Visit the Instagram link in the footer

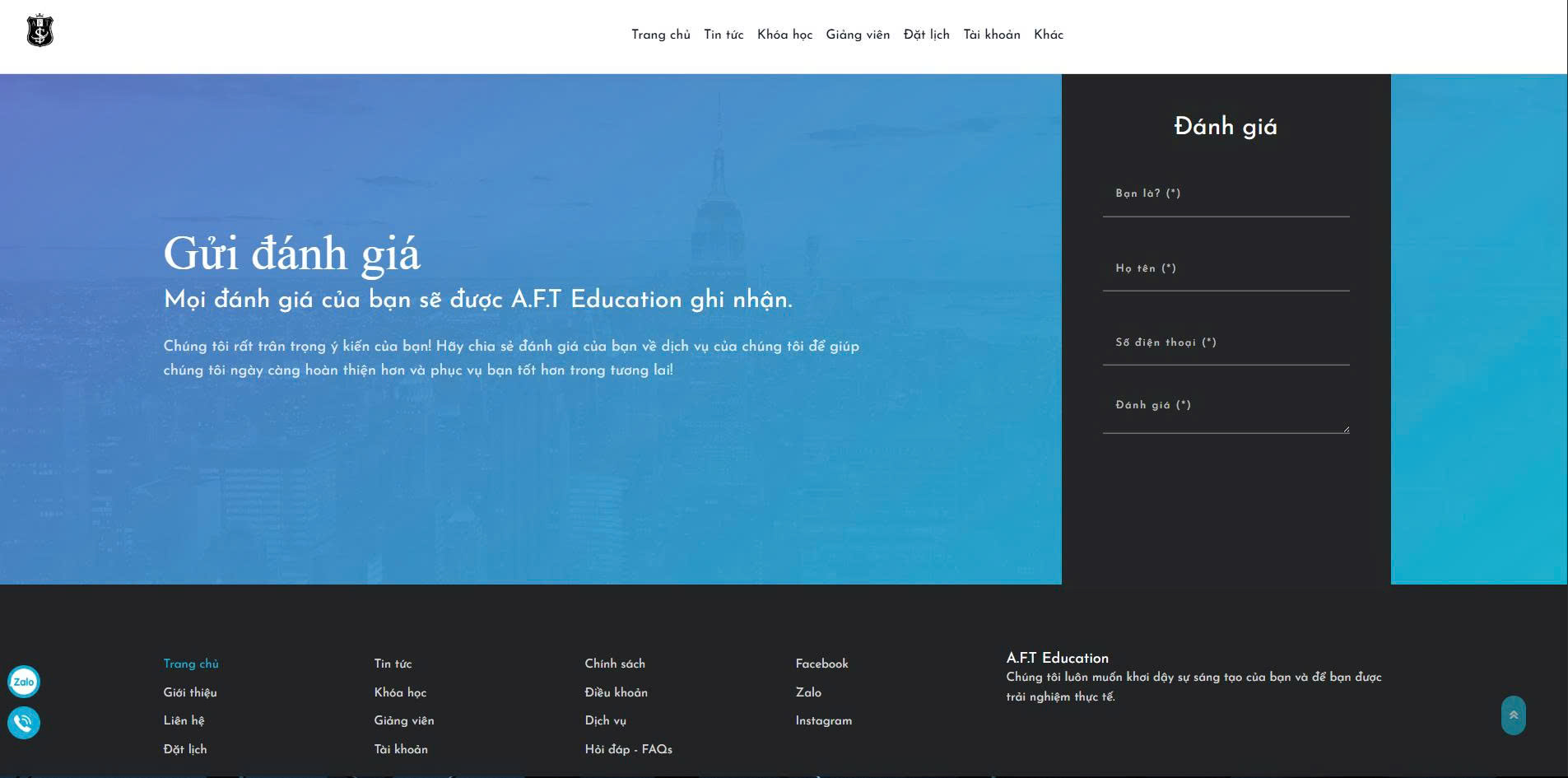pos(823,720)
